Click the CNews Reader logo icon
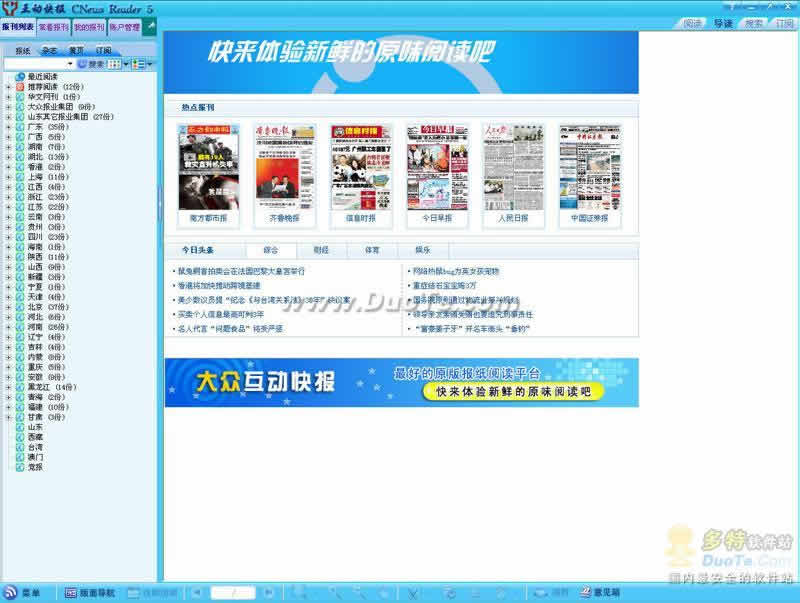The height and width of the screenshot is (603, 800). click(x=9, y=9)
